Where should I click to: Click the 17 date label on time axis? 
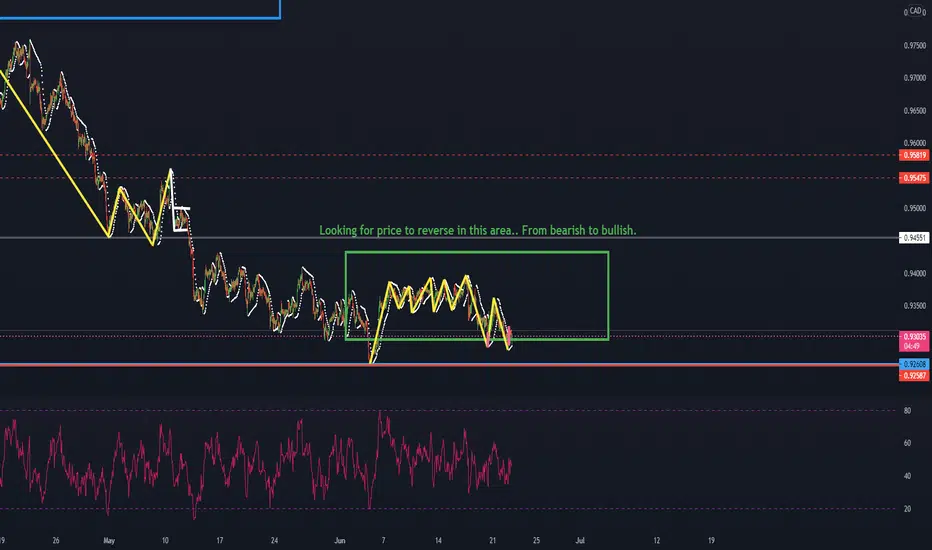(220, 540)
